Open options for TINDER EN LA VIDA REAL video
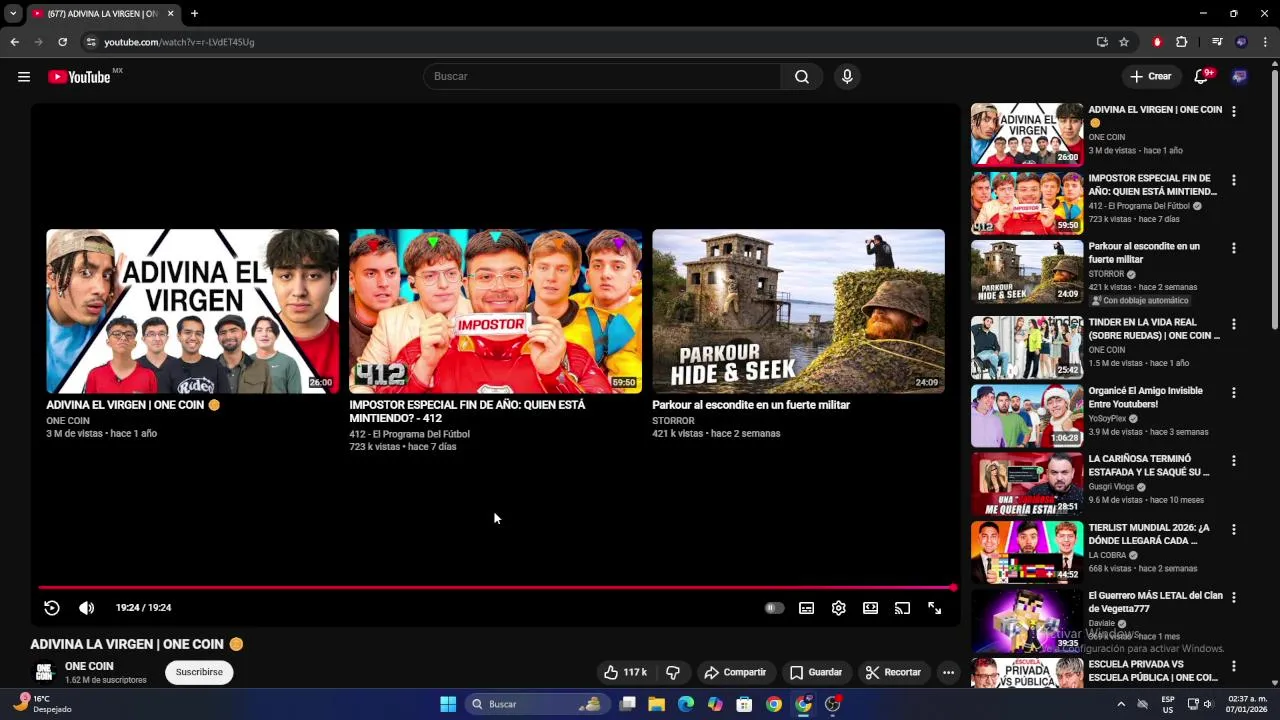1280x720 pixels. pos(1233,324)
